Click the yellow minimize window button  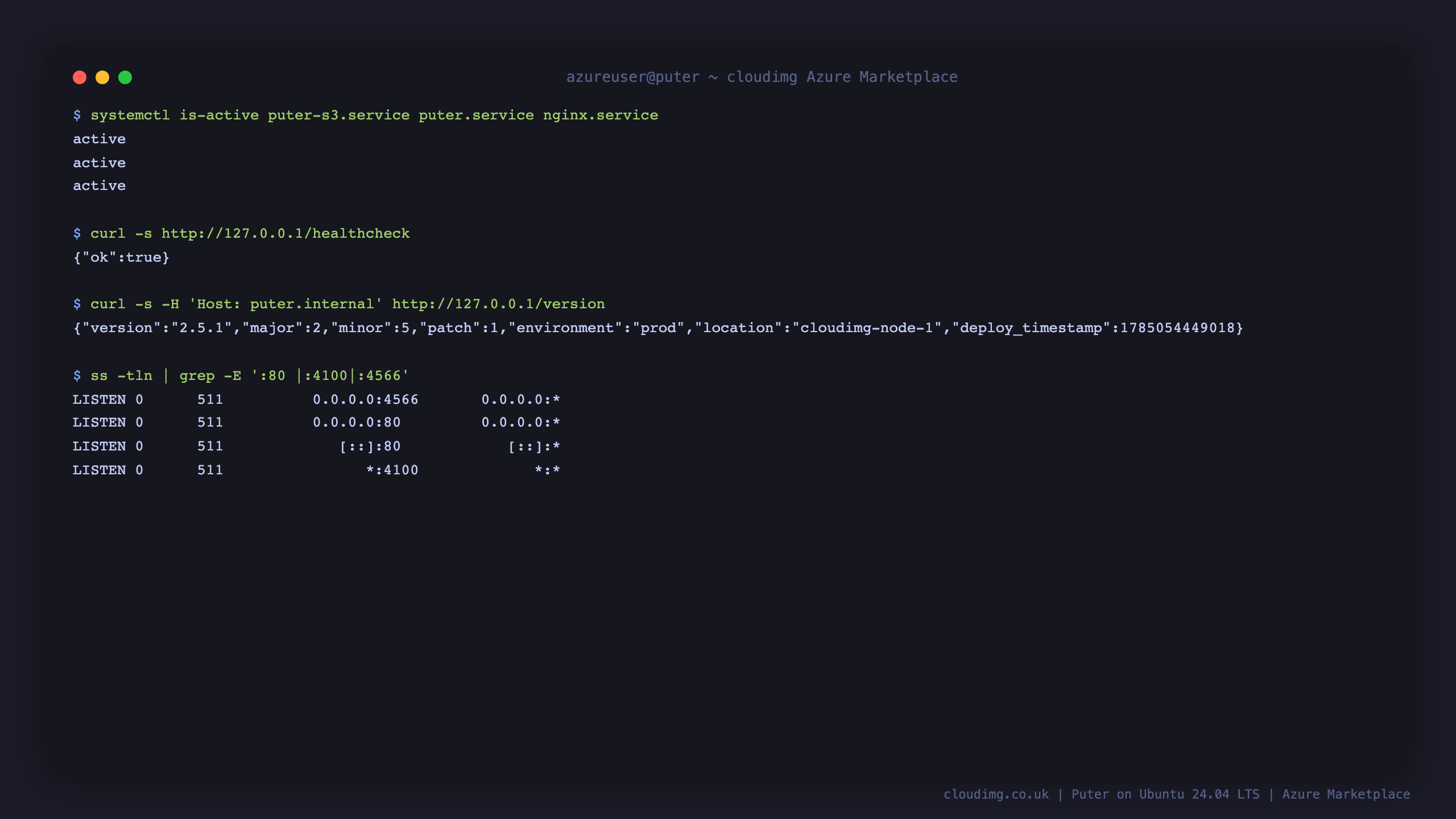tap(102, 77)
